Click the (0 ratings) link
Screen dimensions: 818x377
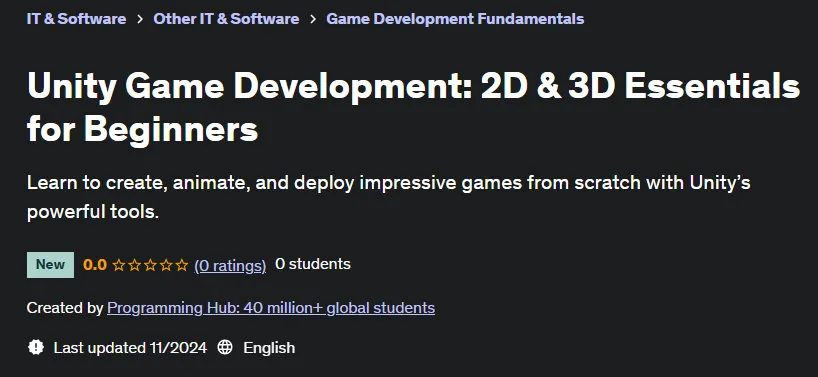point(230,265)
